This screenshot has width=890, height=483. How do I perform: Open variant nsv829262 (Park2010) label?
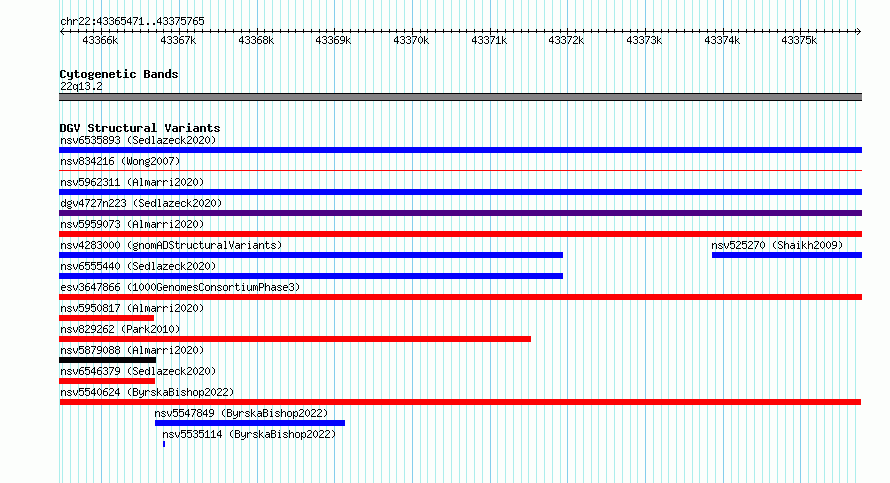tap(120, 329)
